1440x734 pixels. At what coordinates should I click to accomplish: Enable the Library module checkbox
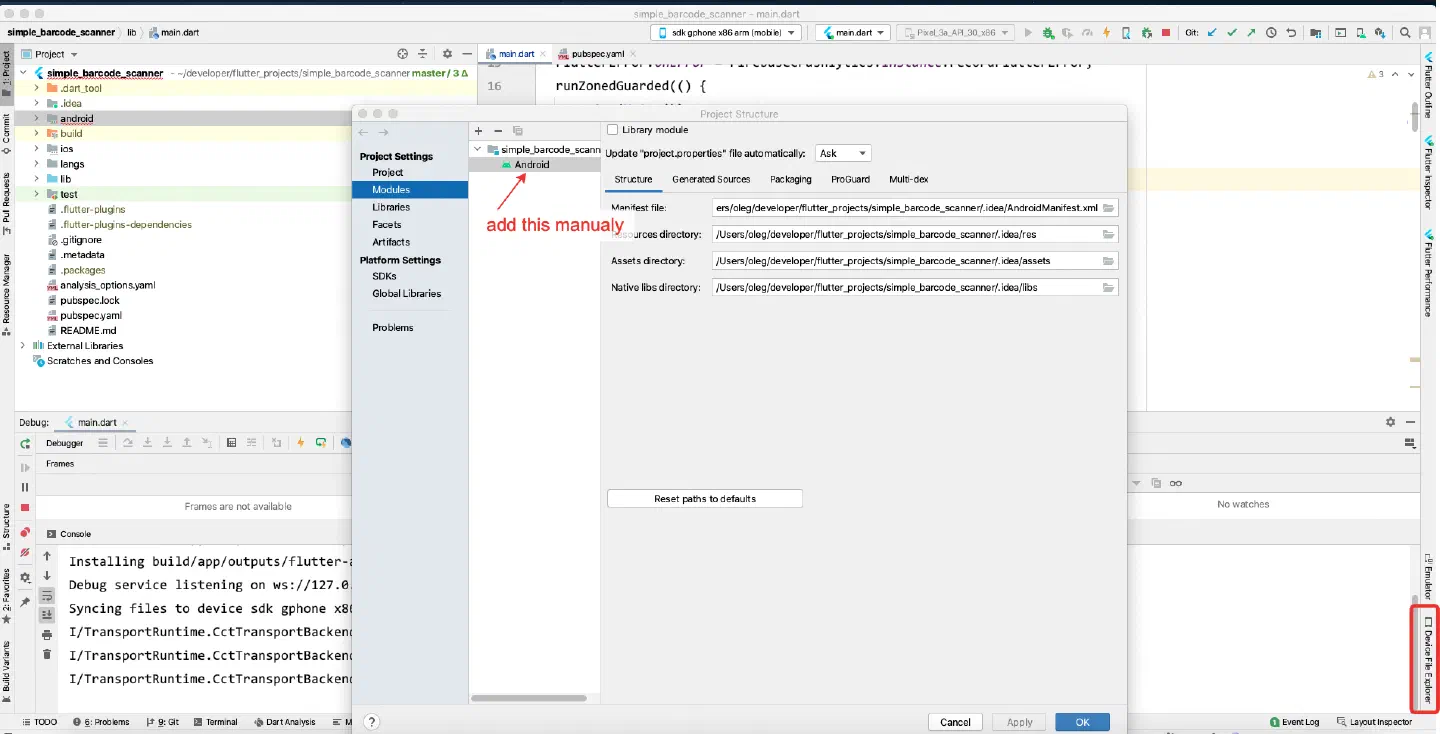(x=612, y=130)
